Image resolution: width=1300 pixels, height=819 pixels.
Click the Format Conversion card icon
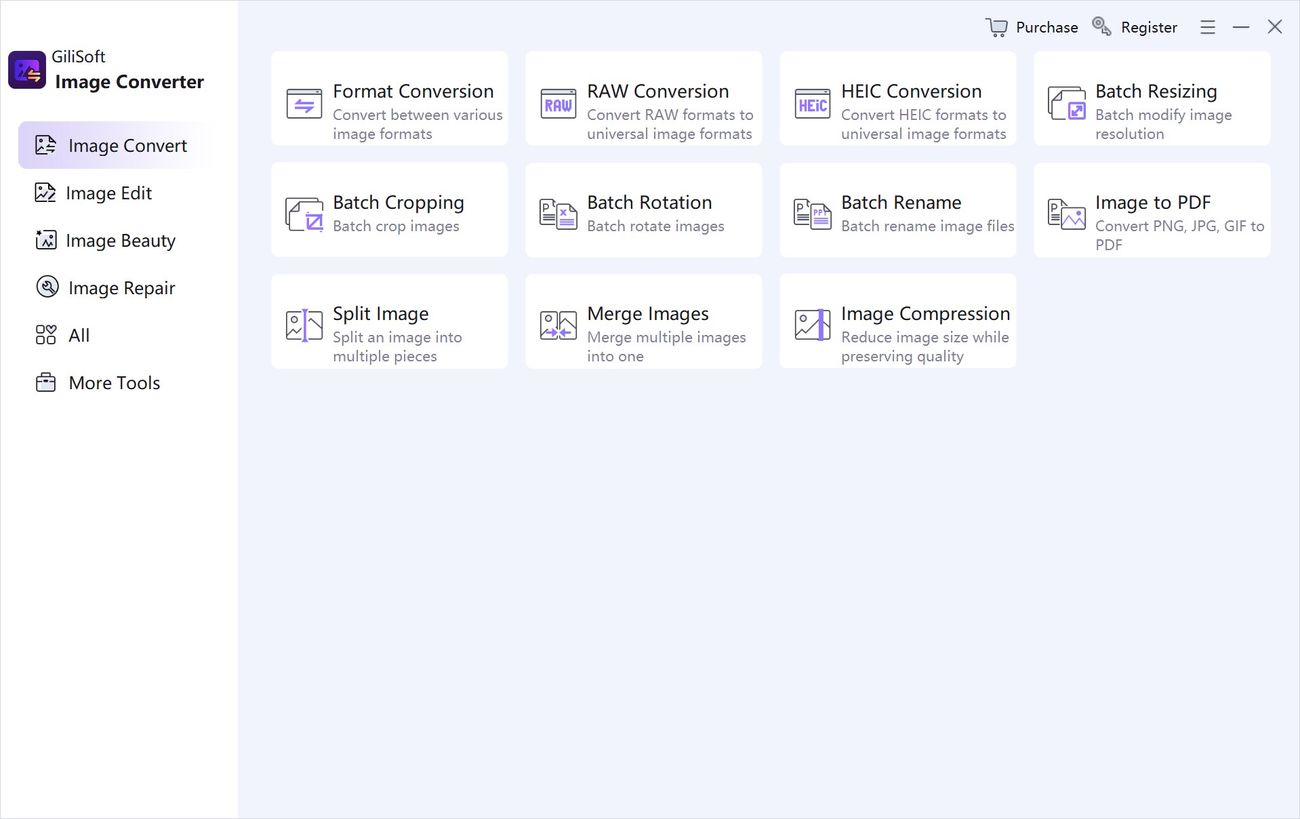tap(304, 103)
